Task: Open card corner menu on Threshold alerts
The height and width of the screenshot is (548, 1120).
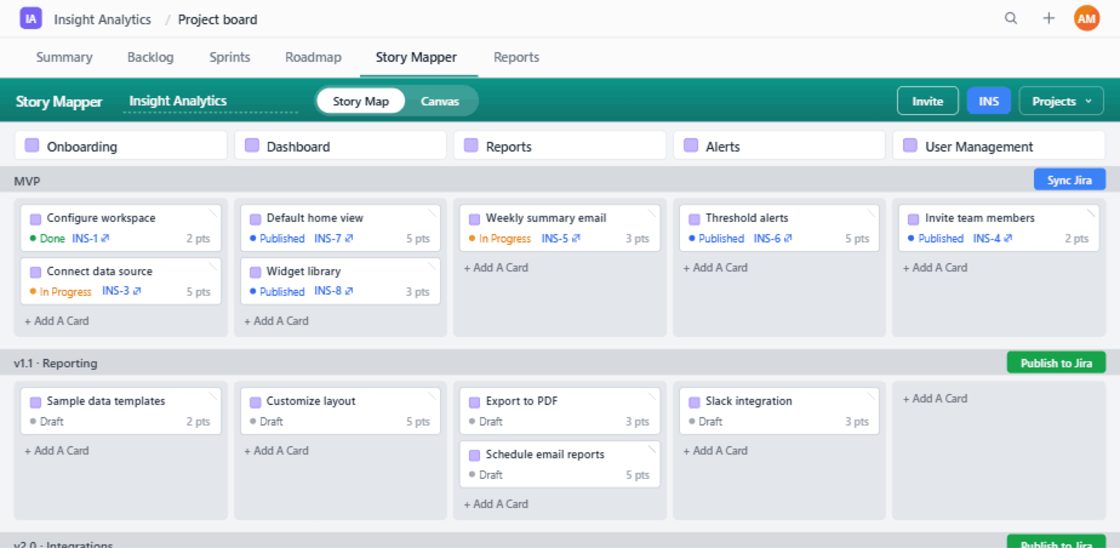Action: (870, 213)
